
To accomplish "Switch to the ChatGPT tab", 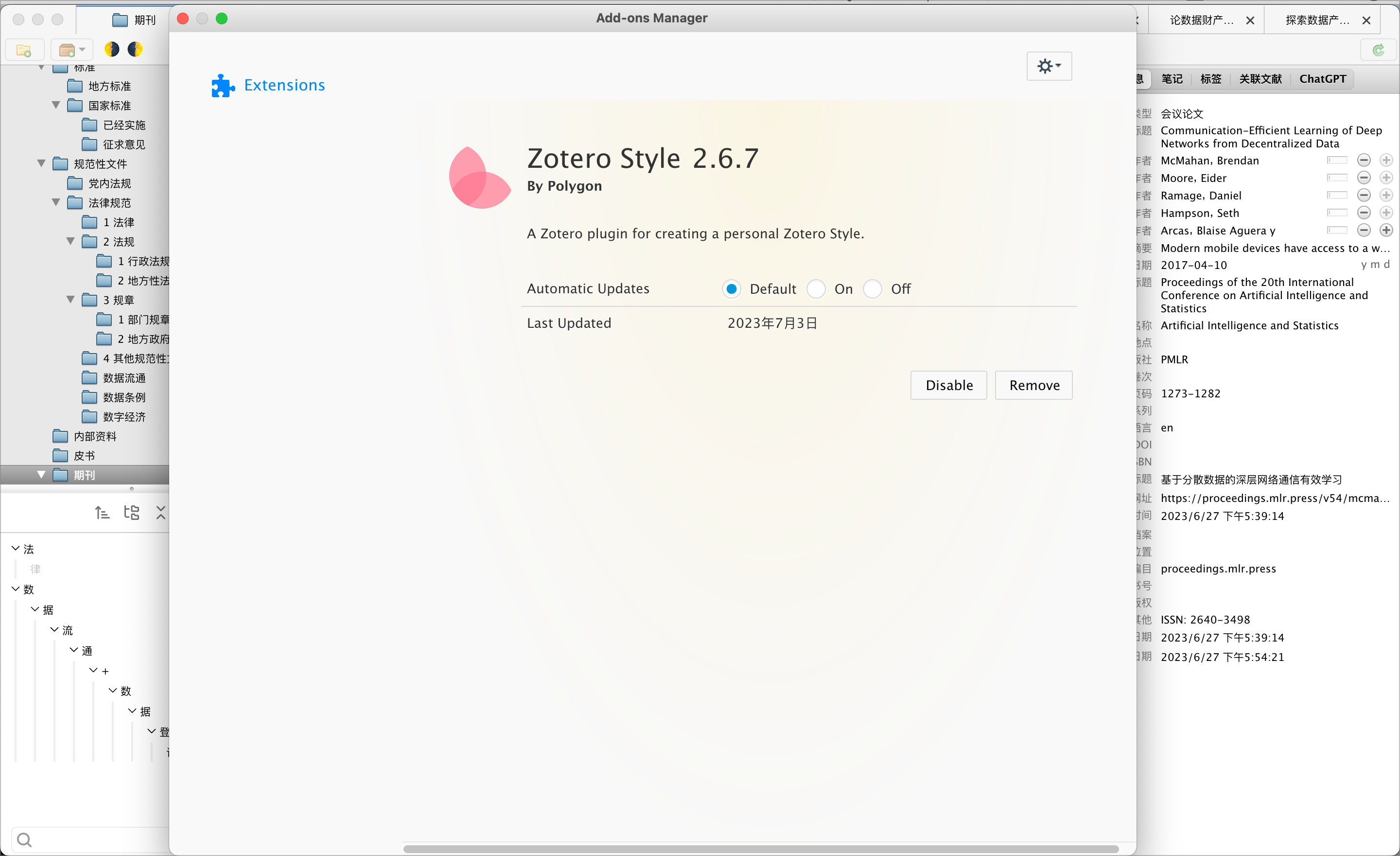I will click(1323, 79).
